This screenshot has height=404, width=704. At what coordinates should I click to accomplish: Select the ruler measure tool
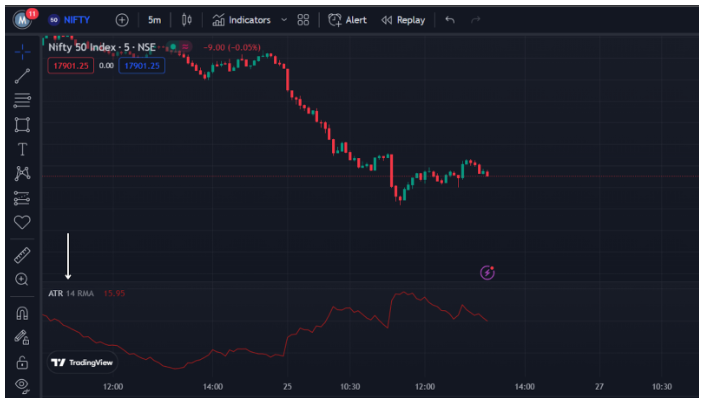click(22, 255)
